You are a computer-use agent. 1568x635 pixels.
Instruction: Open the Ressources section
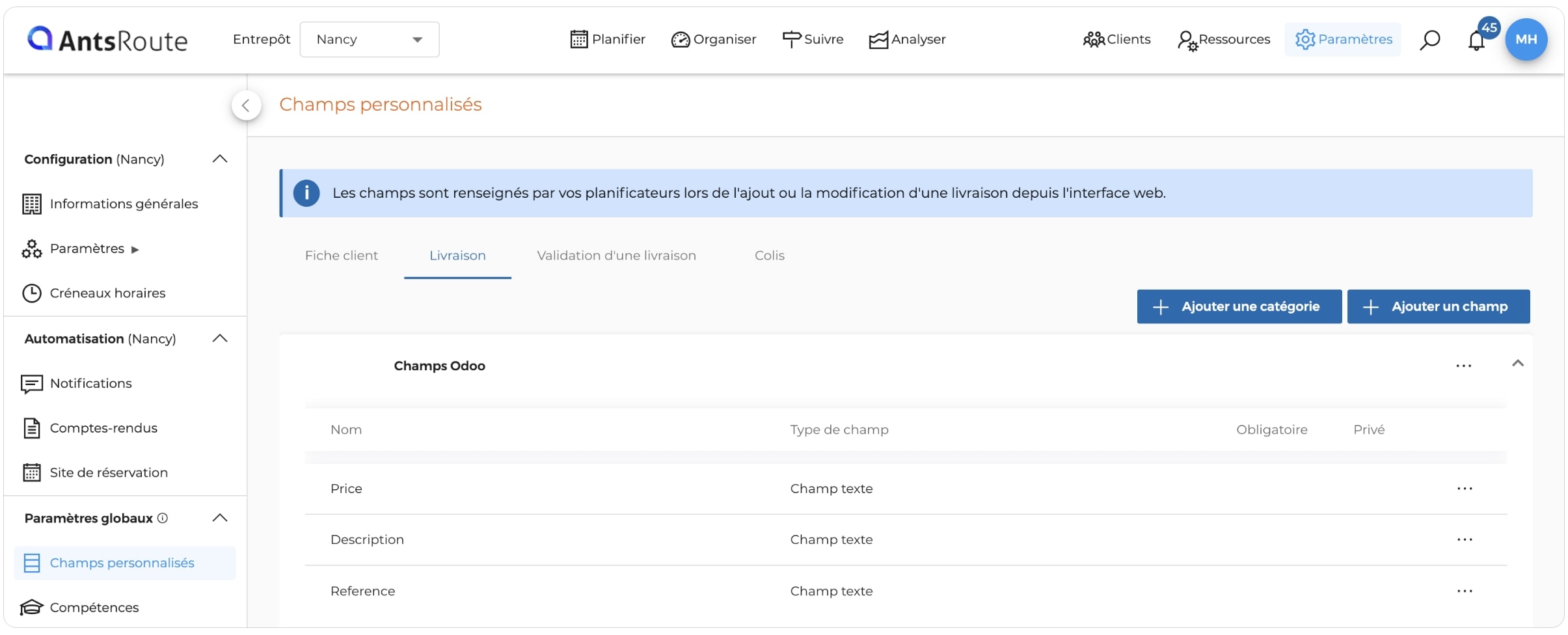point(1223,40)
